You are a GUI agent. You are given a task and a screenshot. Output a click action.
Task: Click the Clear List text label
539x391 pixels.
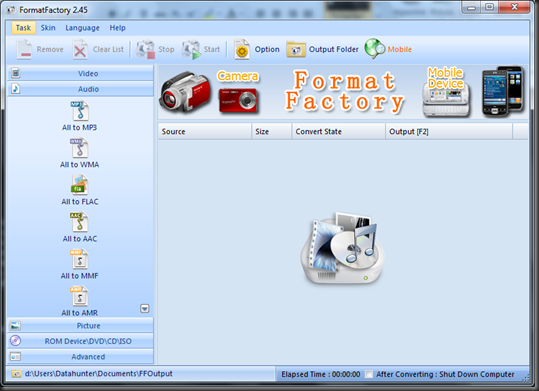tap(108, 50)
